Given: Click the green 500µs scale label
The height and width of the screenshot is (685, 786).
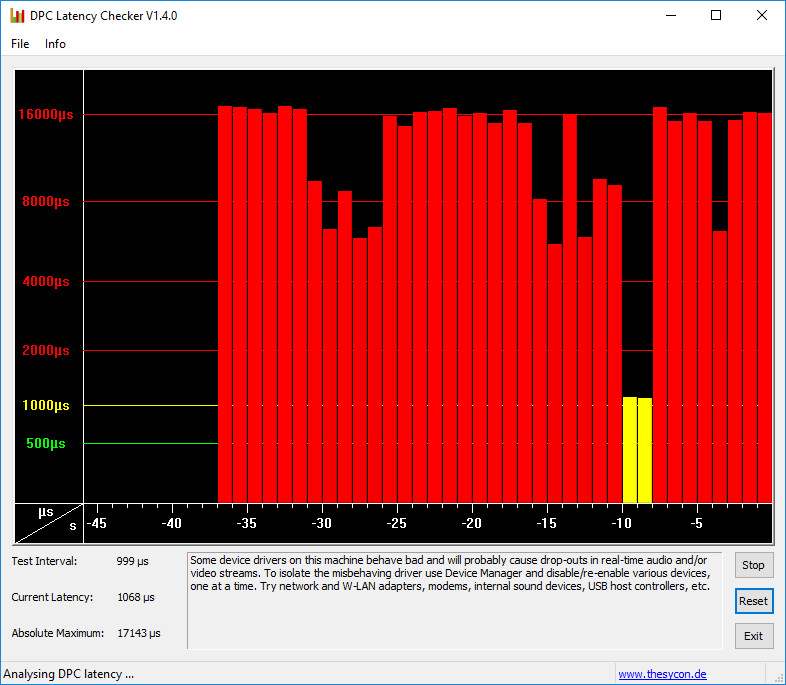Looking at the screenshot, I should pos(46,443).
